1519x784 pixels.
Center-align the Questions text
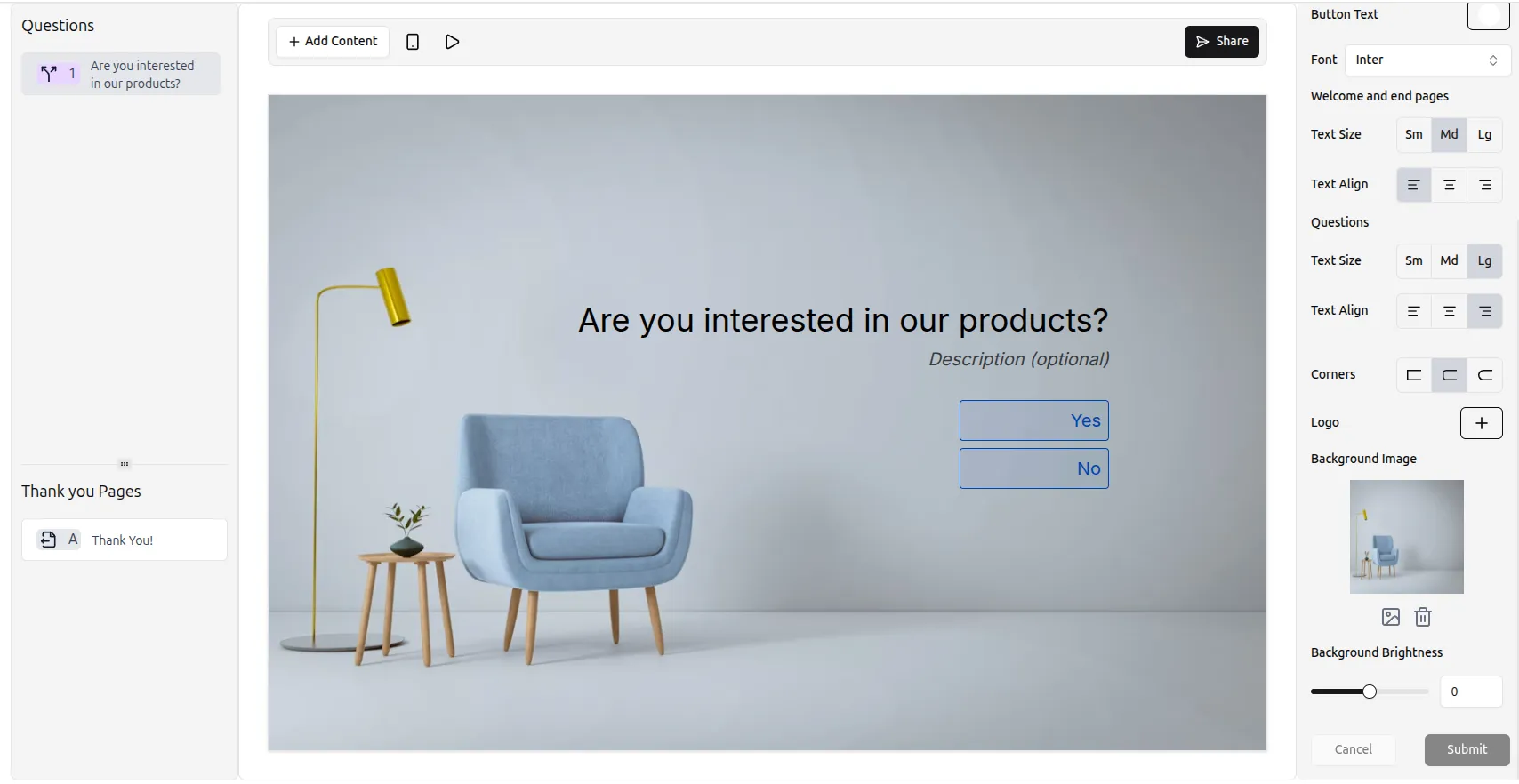(x=1450, y=311)
